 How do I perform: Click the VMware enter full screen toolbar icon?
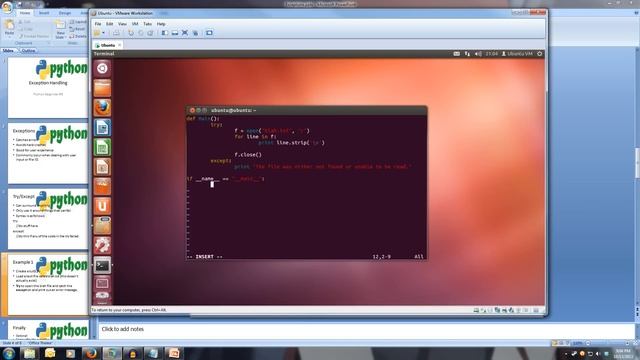185,33
